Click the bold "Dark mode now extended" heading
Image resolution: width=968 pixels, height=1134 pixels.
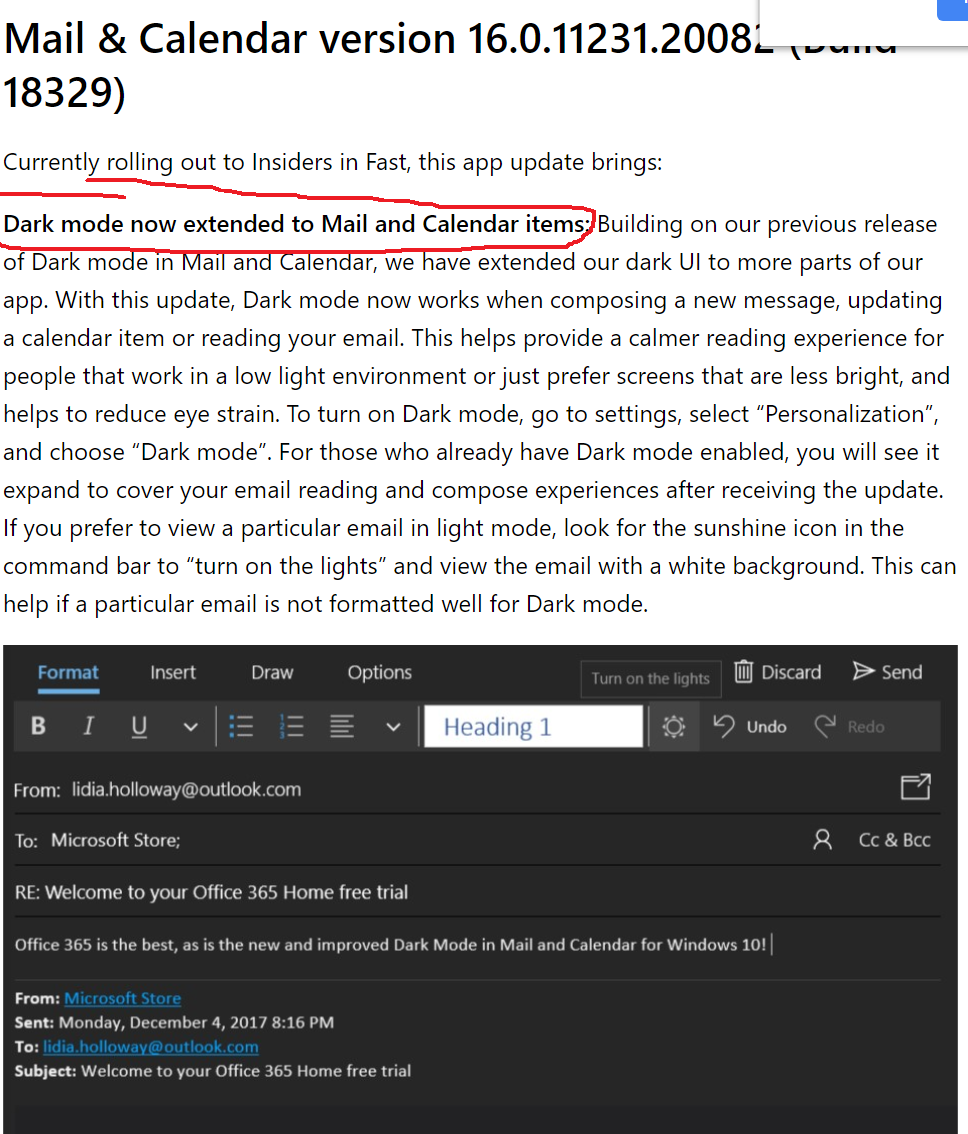(297, 224)
